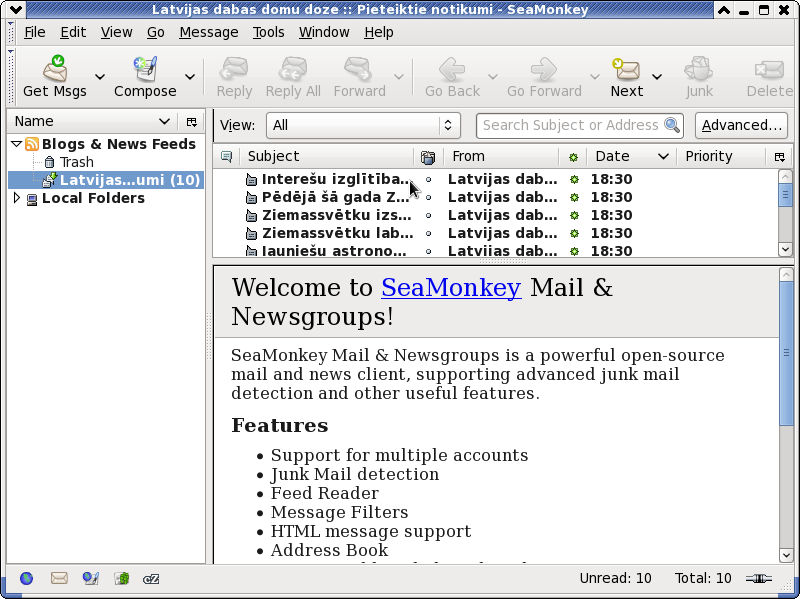Image resolution: width=800 pixels, height=599 pixels.
Task: Click the Reply All toolbar button
Action: pos(293,77)
